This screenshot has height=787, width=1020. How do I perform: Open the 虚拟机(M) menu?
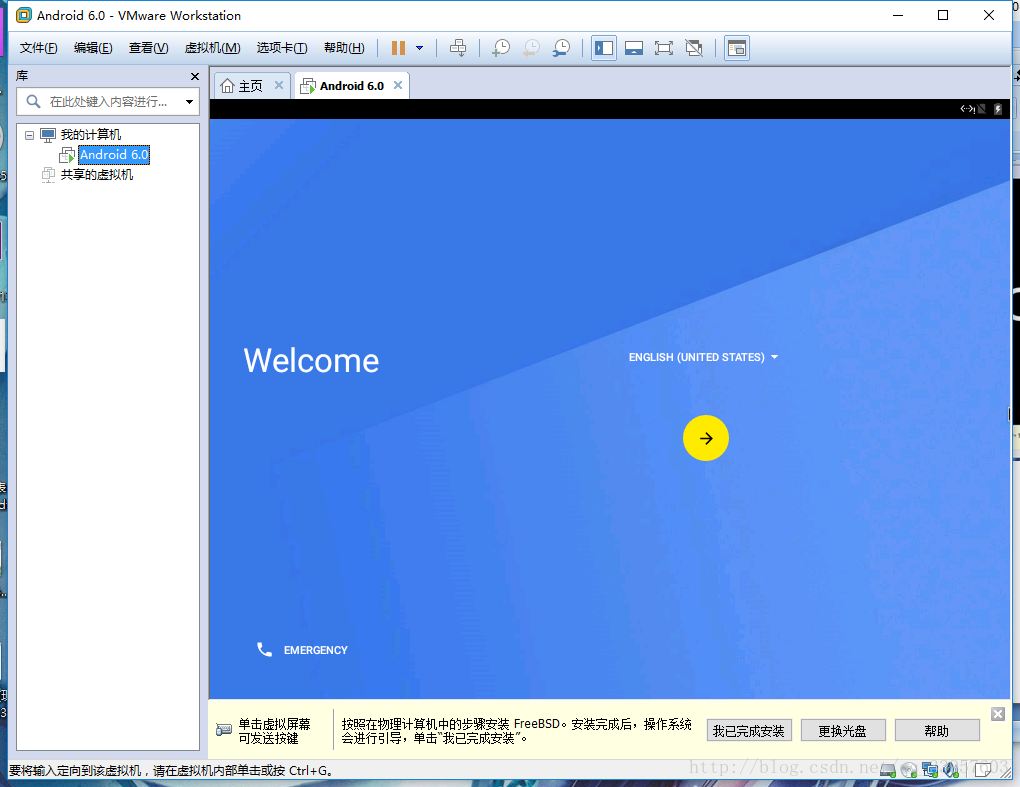213,47
